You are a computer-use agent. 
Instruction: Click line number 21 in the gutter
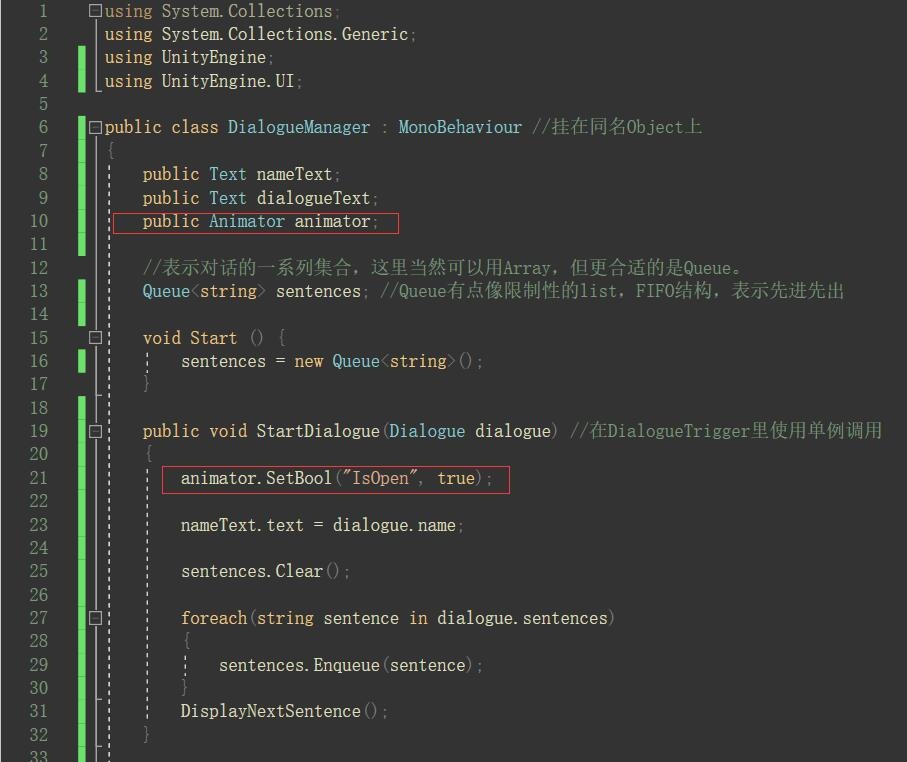[x=38, y=478]
